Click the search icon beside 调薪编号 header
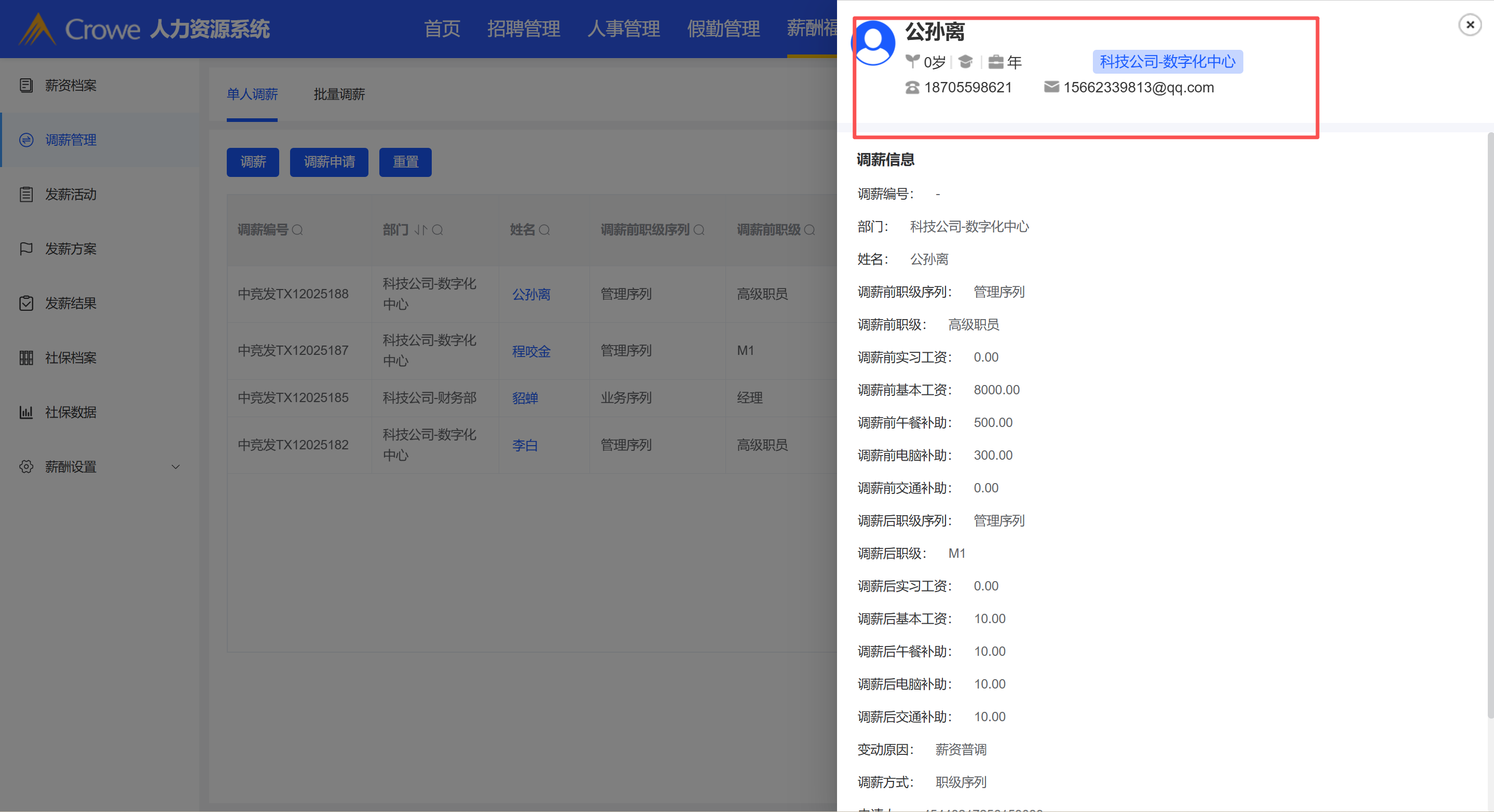 coord(297,230)
